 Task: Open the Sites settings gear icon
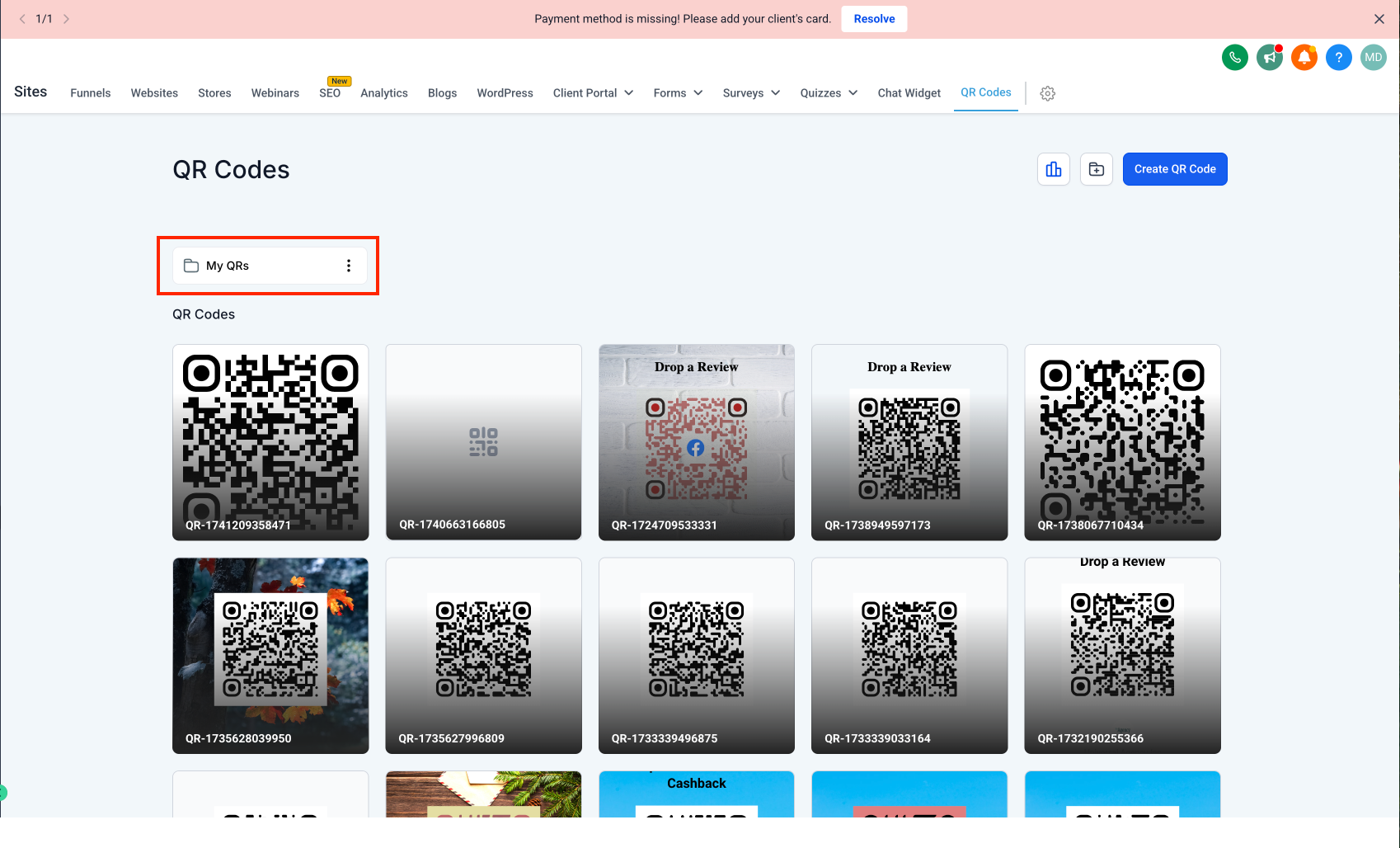tap(1047, 94)
